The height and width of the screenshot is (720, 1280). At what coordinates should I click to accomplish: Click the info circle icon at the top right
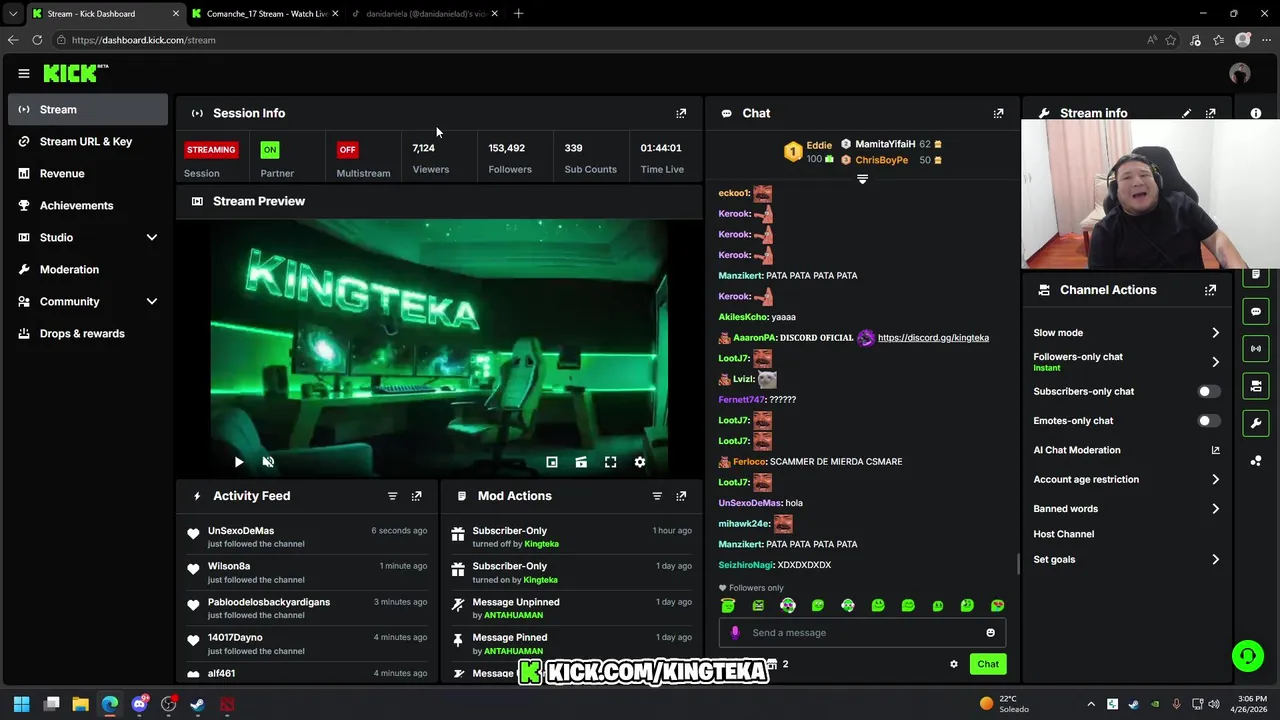coord(1256,113)
